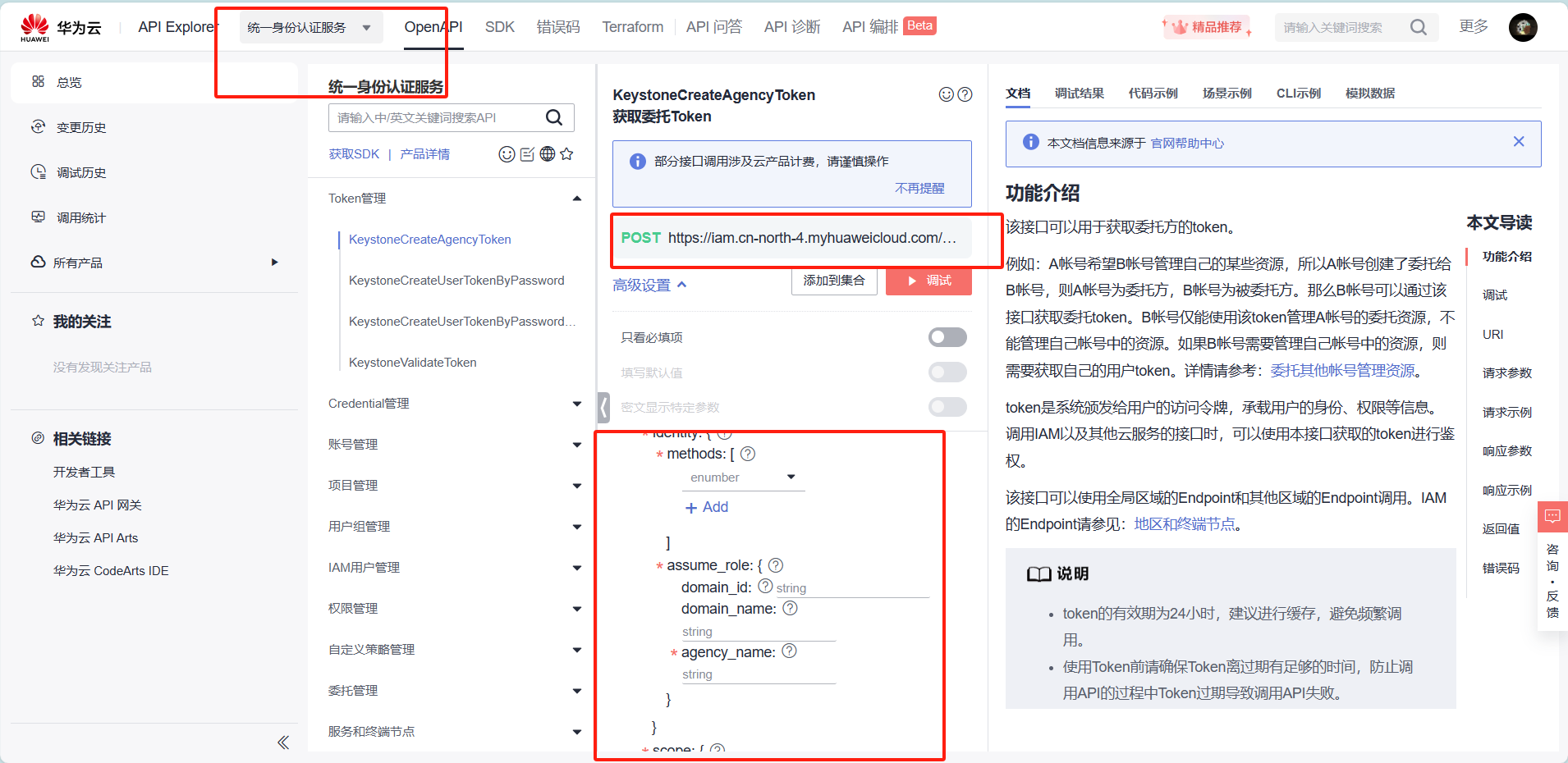1568x763 pixels.
Task: Click the star favorite icon beside globe
Action: click(x=566, y=153)
